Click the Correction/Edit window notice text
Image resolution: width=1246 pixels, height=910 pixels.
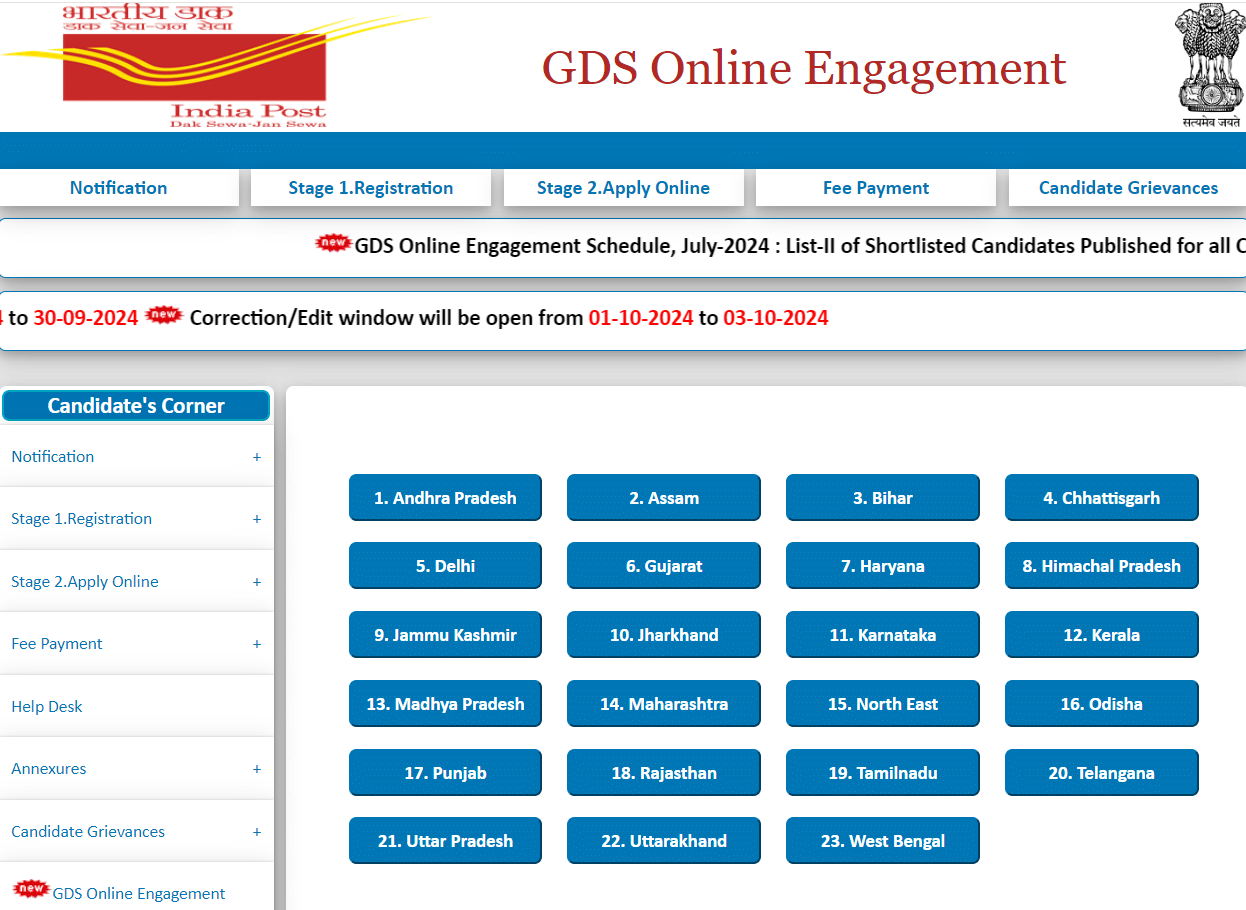tap(509, 318)
